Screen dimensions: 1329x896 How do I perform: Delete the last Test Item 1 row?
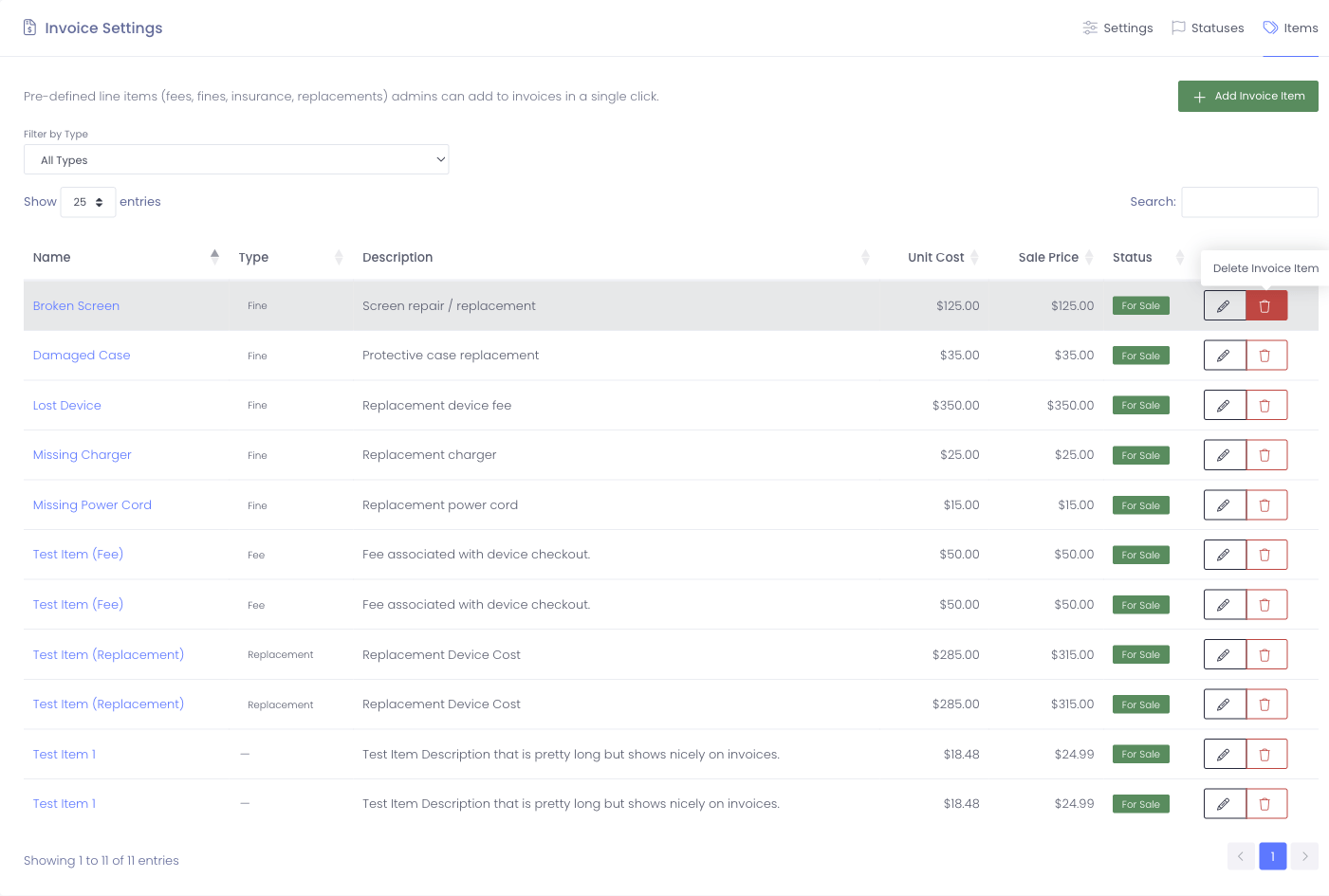pyautogui.click(x=1266, y=804)
